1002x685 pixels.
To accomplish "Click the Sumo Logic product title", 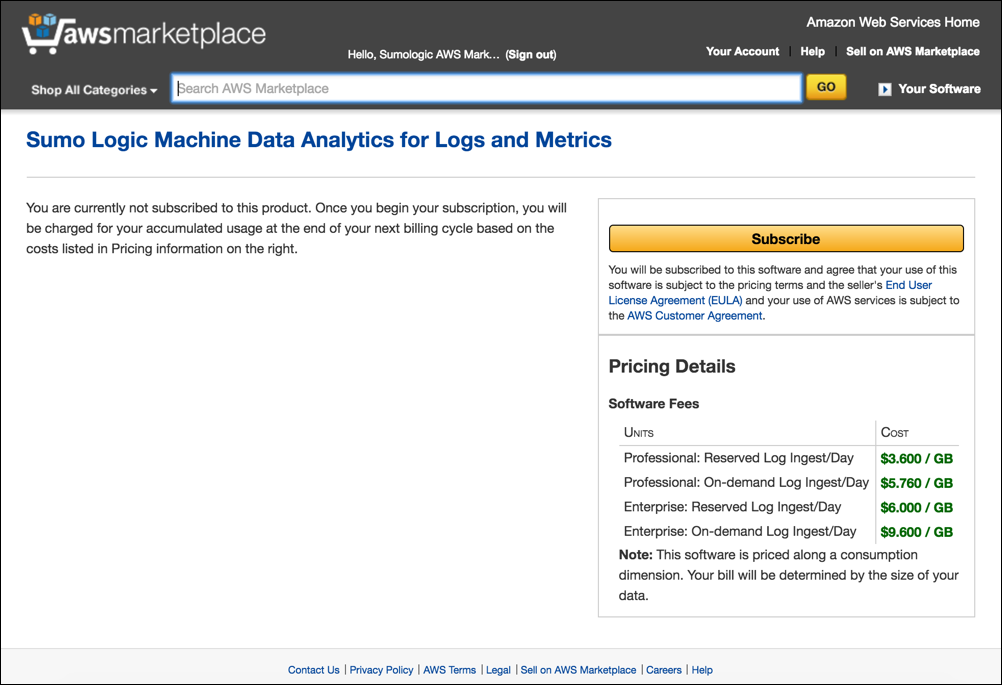I will coord(318,140).
